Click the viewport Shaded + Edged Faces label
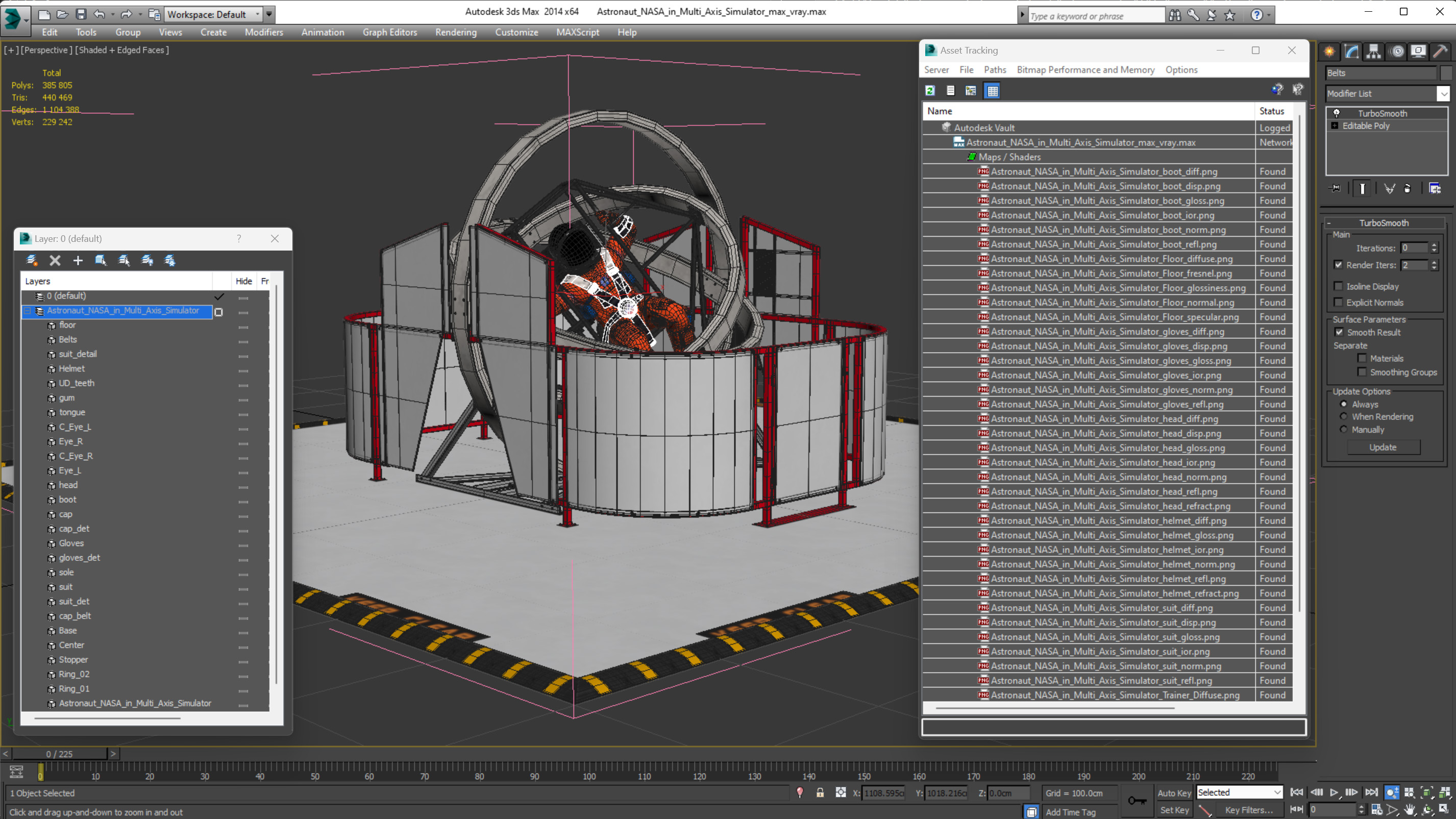Viewport: 1456px width, 819px height. [121, 49]
